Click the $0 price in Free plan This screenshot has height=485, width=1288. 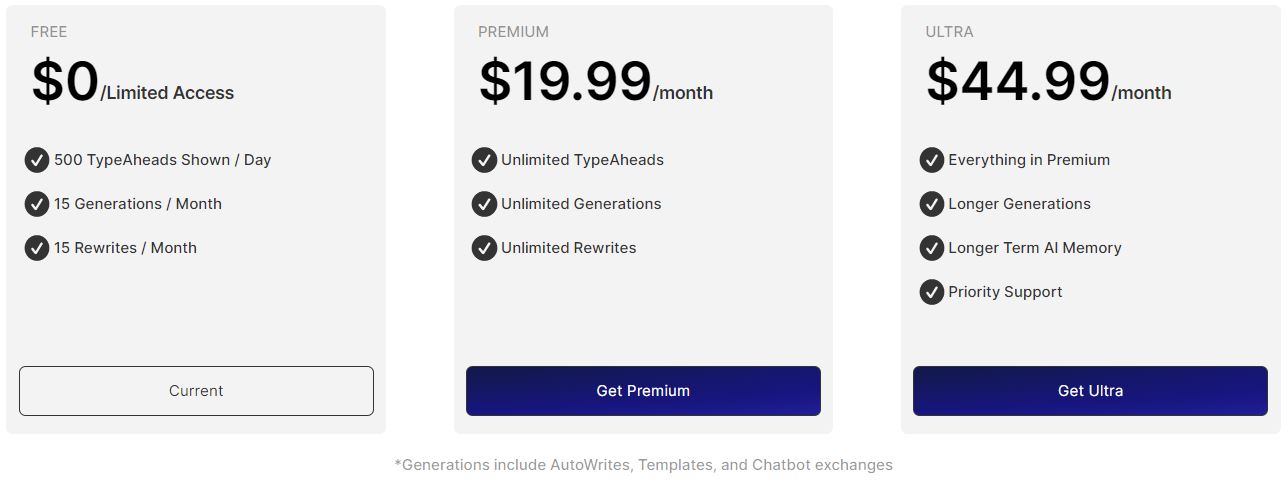point(65,81)
